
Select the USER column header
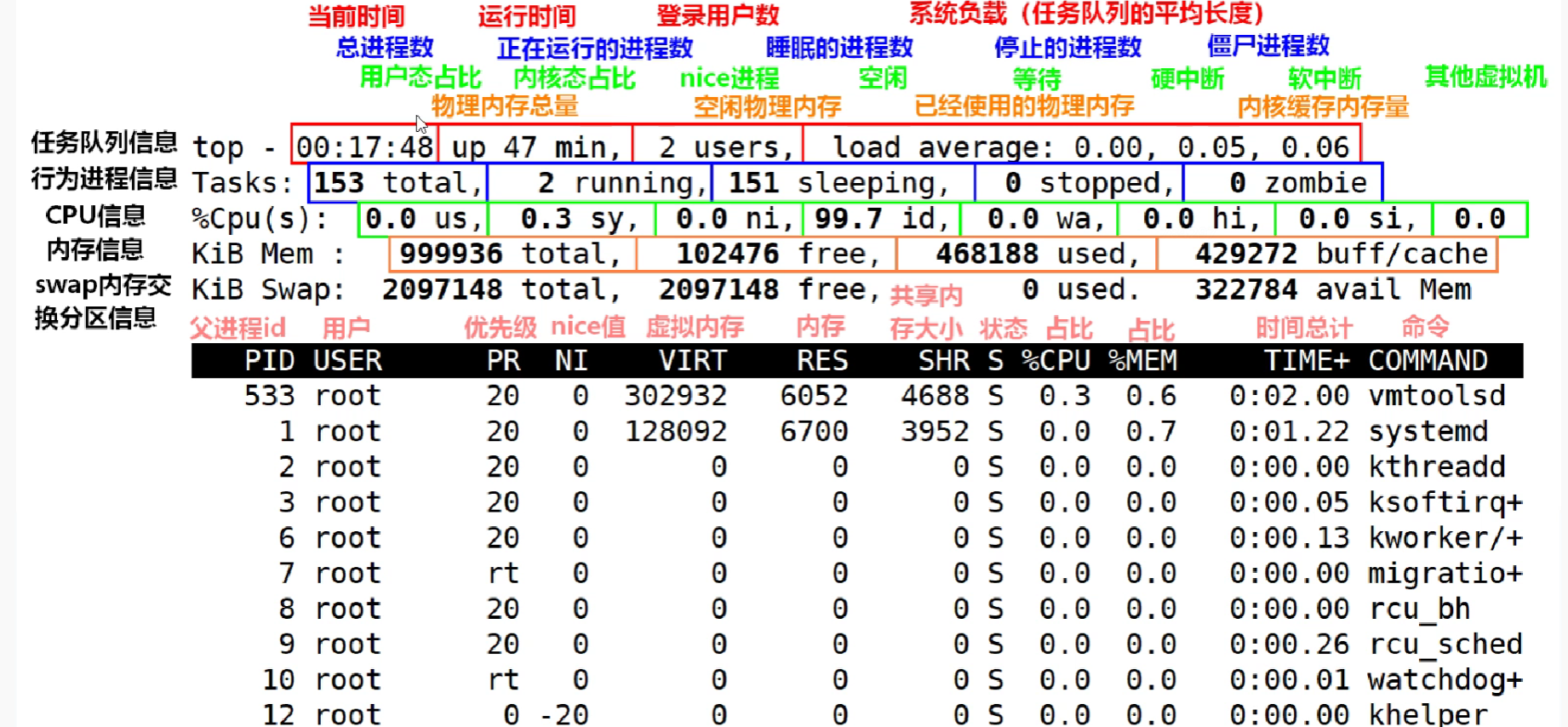[x=347, y=361]
